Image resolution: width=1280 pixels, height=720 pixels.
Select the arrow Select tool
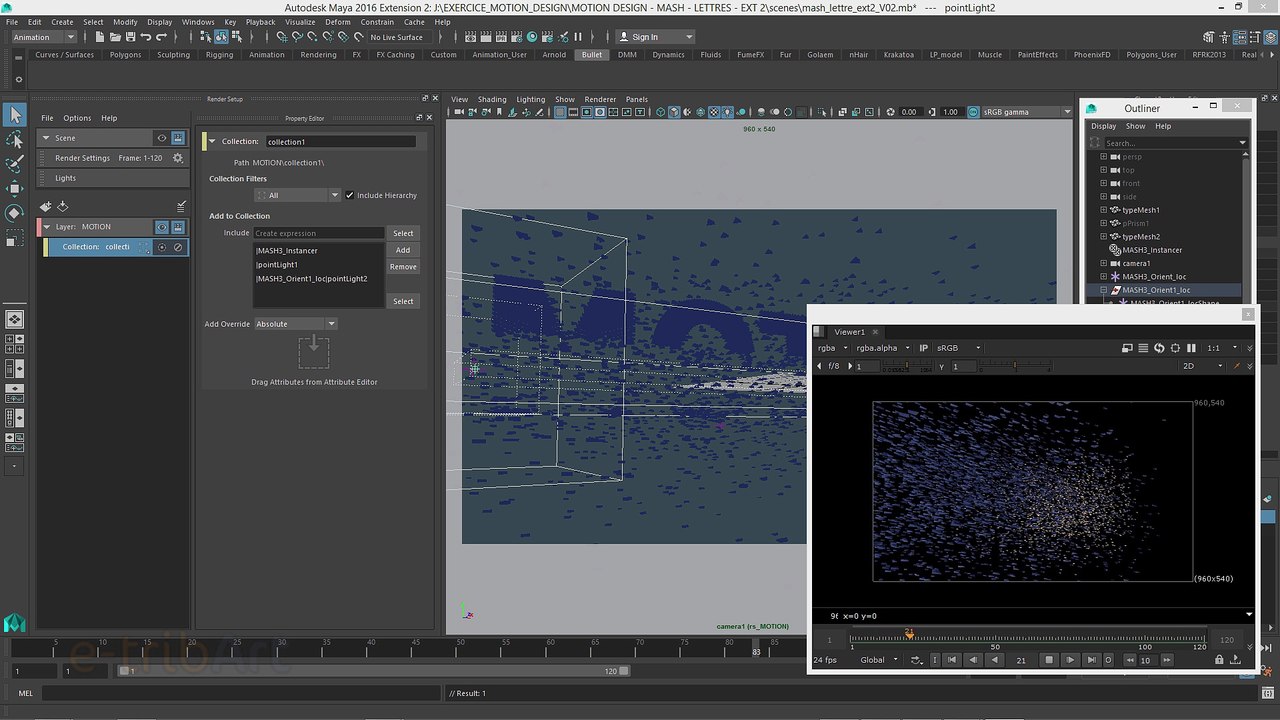click(x=14, y=116)
